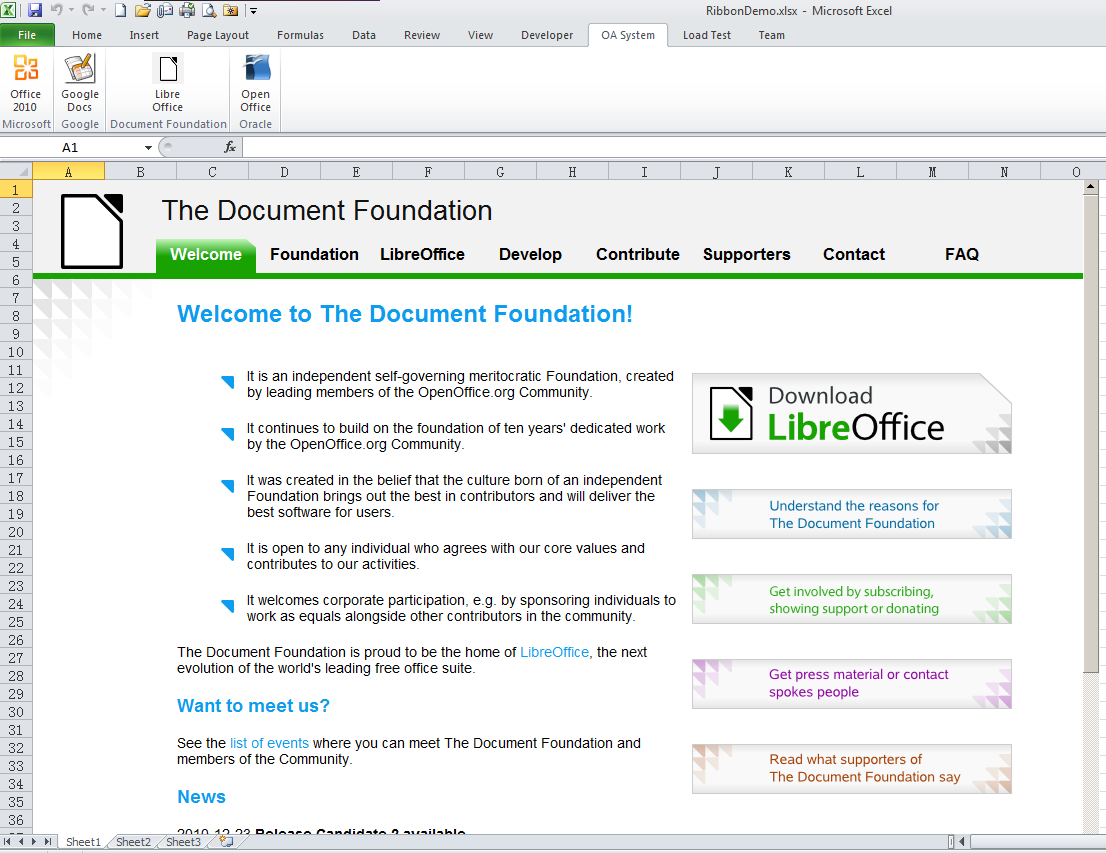Go to first sheet tab navigation arrow
1106x853 pixels.
(7, 841)
